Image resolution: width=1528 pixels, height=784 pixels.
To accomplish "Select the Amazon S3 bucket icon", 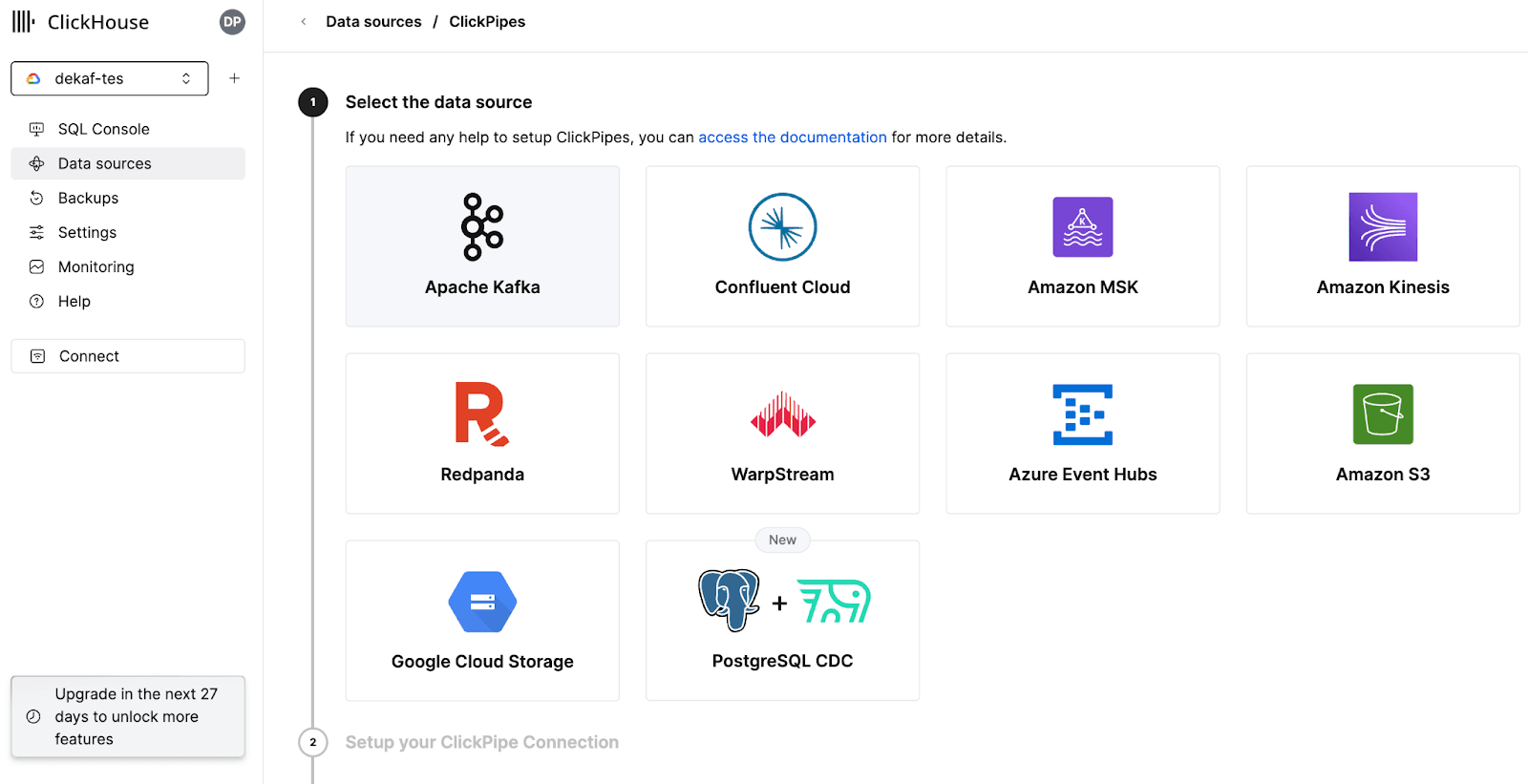I will 1382,414.
